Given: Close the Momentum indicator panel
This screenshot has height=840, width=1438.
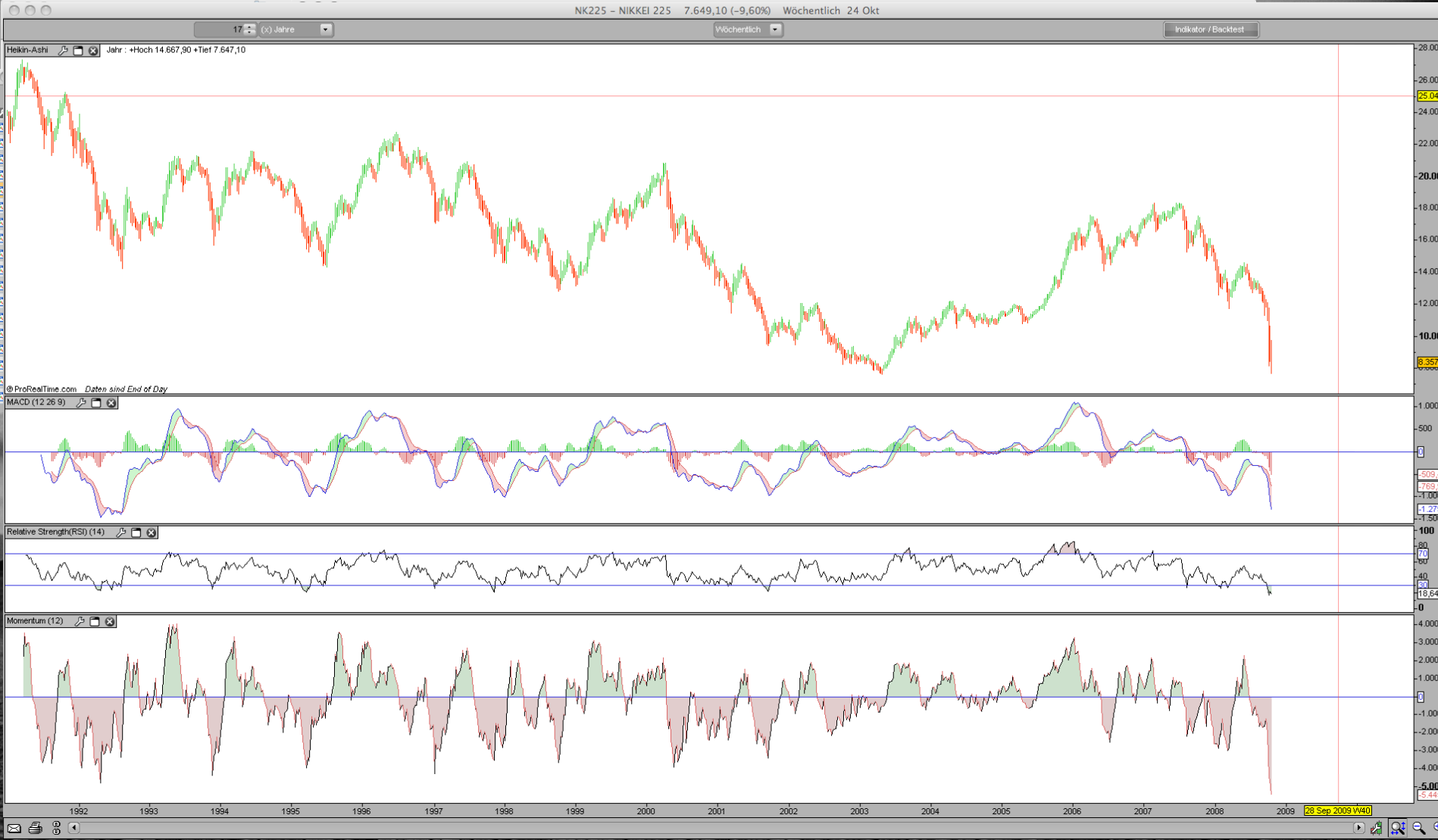Looking at the screenshot, I should point(110,622).
